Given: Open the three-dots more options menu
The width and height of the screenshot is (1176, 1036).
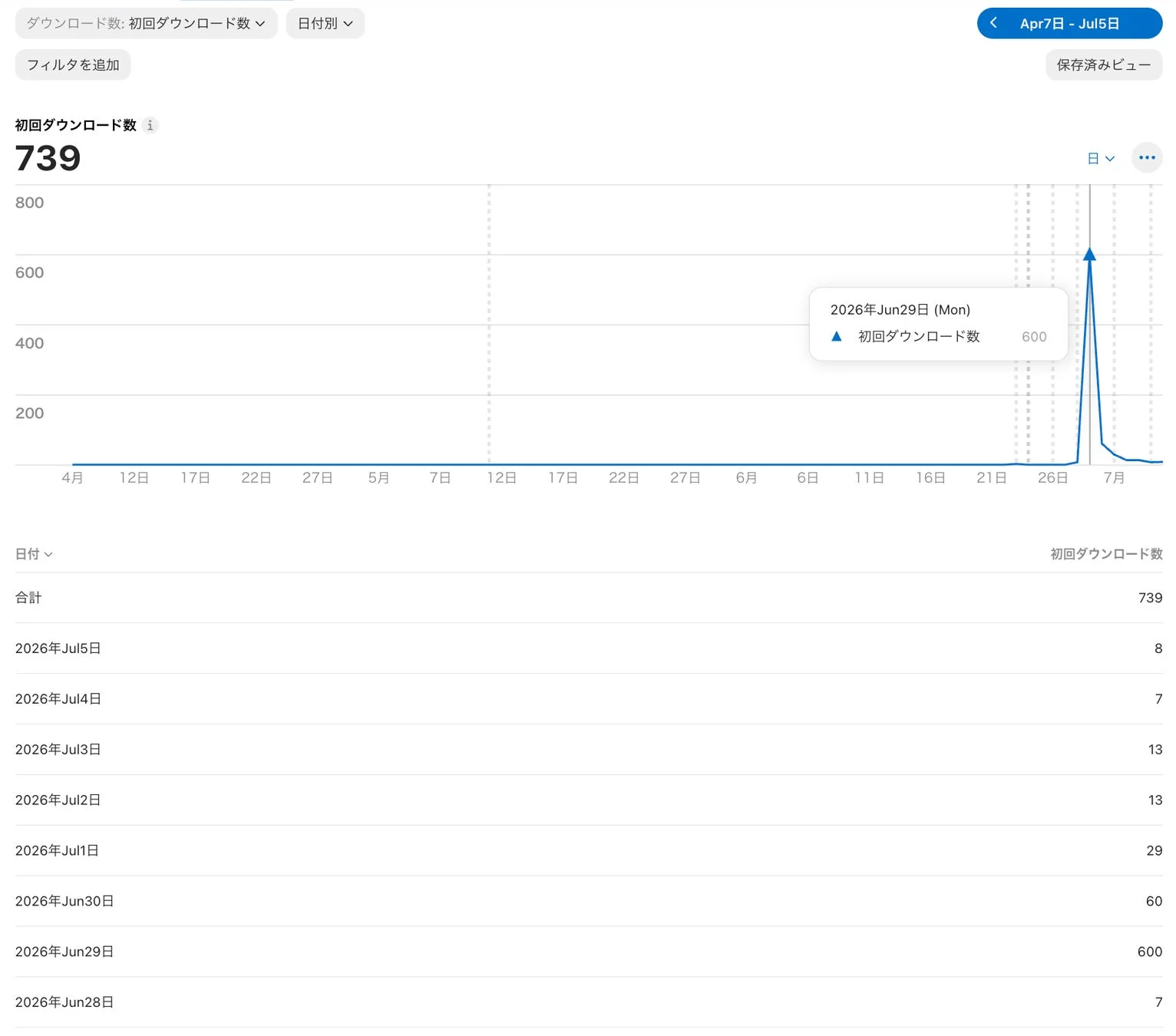Looking at the screenshot, I should [x=1147, y=158].
